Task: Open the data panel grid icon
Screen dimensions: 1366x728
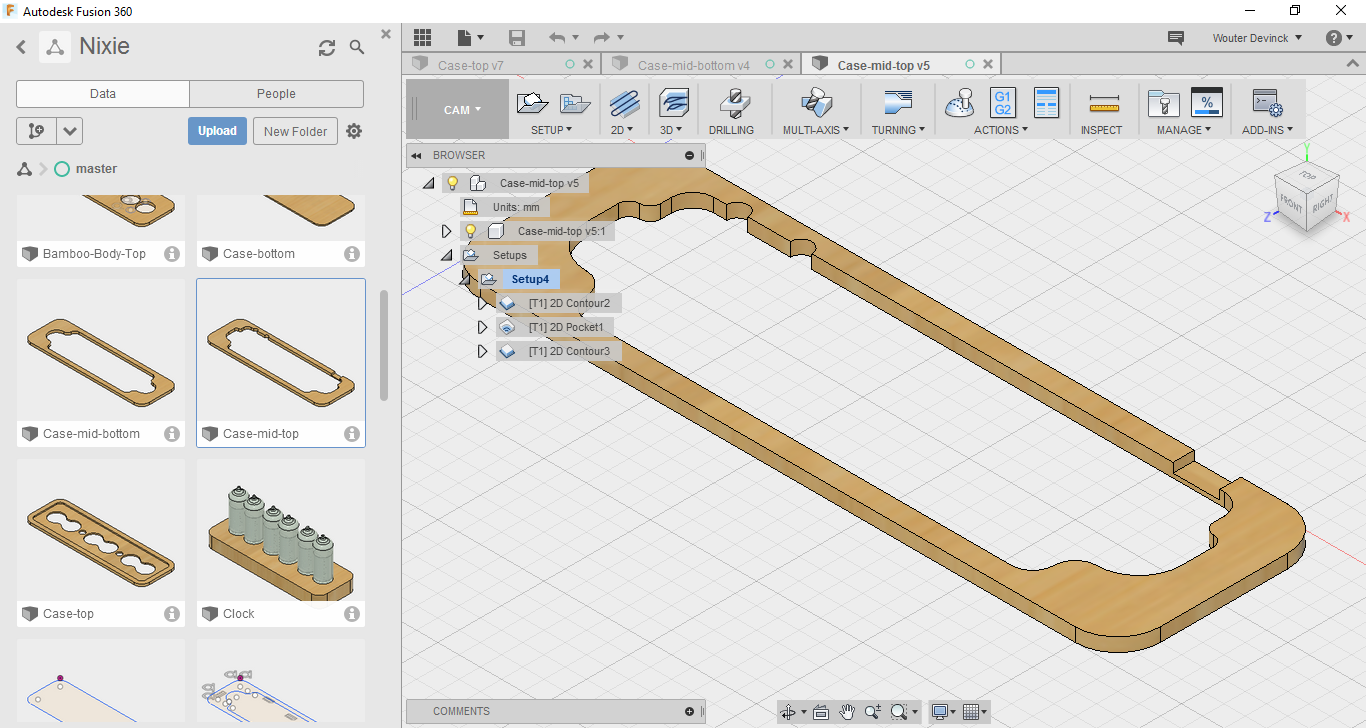Action: click(x=422, y=38)
